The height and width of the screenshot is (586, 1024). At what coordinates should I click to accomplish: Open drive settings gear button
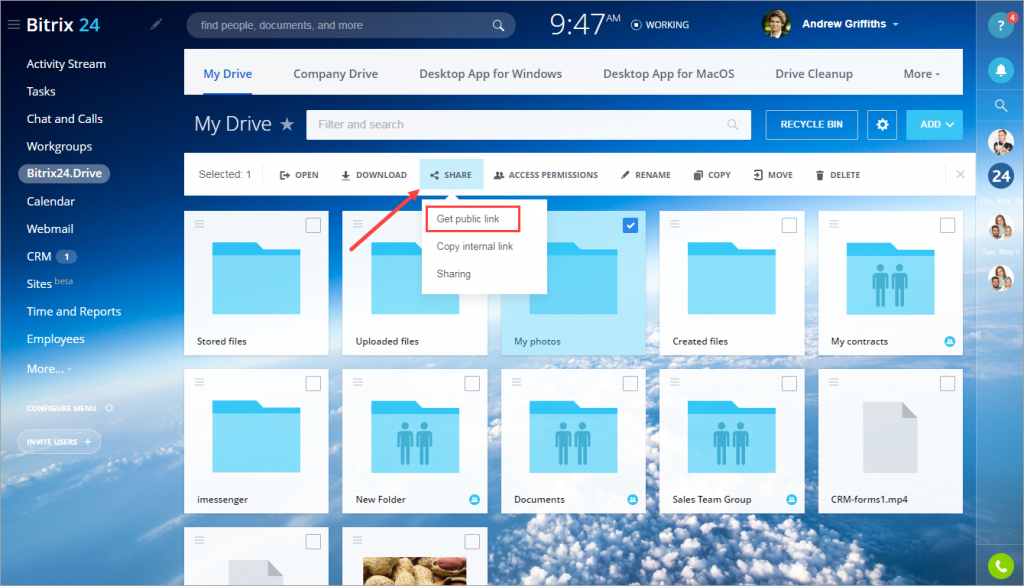(x=882, y=124)
